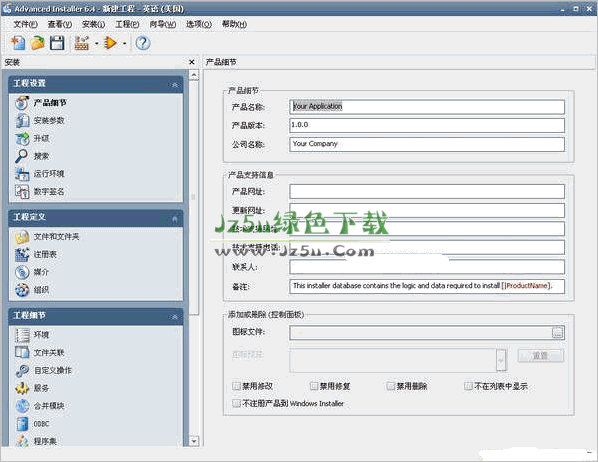598x462 pixels.
Task: Click the sidebar scroll up arrow
Action: tap(194, 75)
